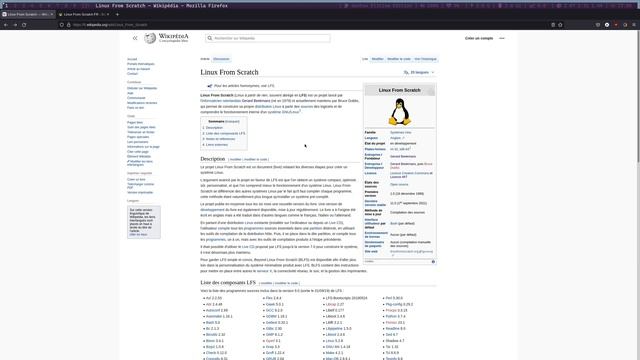Screen dimensions: 640x360
Task: Click the Contact sidebar link
Action: [132, 74]
